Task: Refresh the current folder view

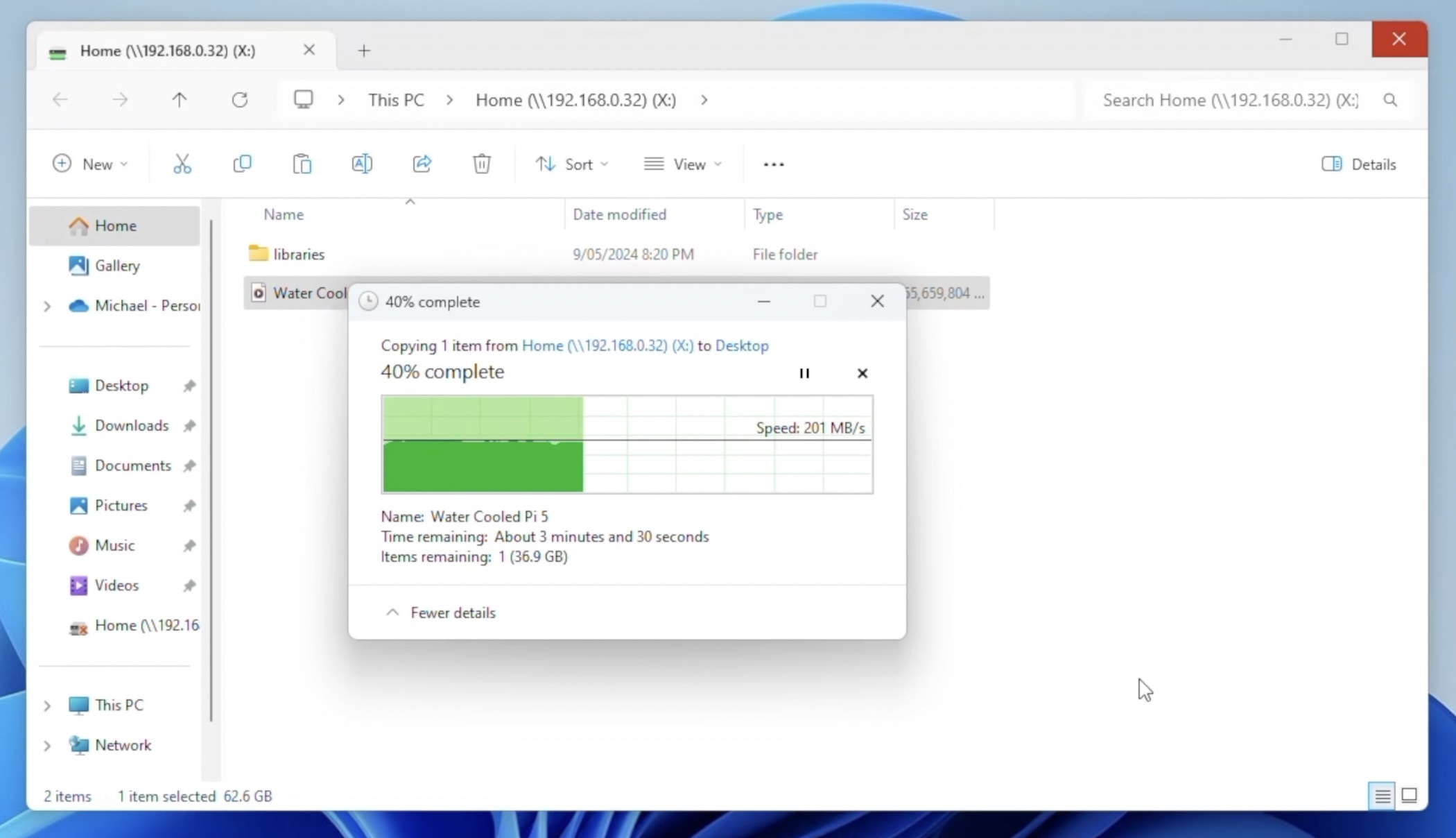Action: coord(240,100)
